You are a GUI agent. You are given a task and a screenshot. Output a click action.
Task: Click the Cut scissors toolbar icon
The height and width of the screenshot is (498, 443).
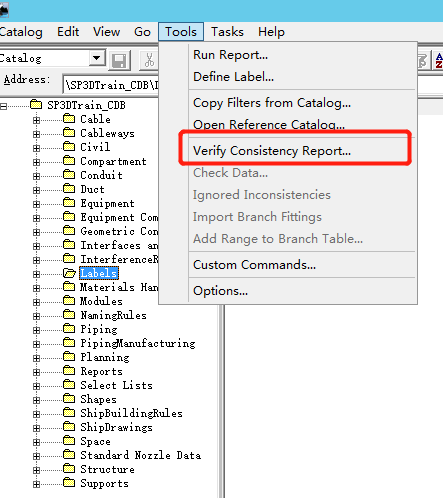(x=149, y=60)
